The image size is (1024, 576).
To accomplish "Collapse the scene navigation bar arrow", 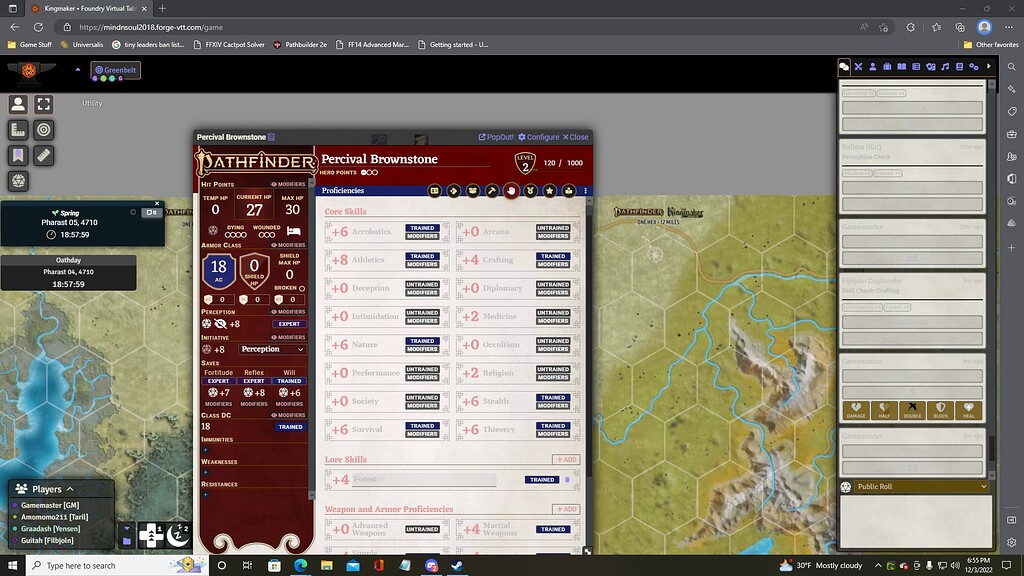I will 78,69.
